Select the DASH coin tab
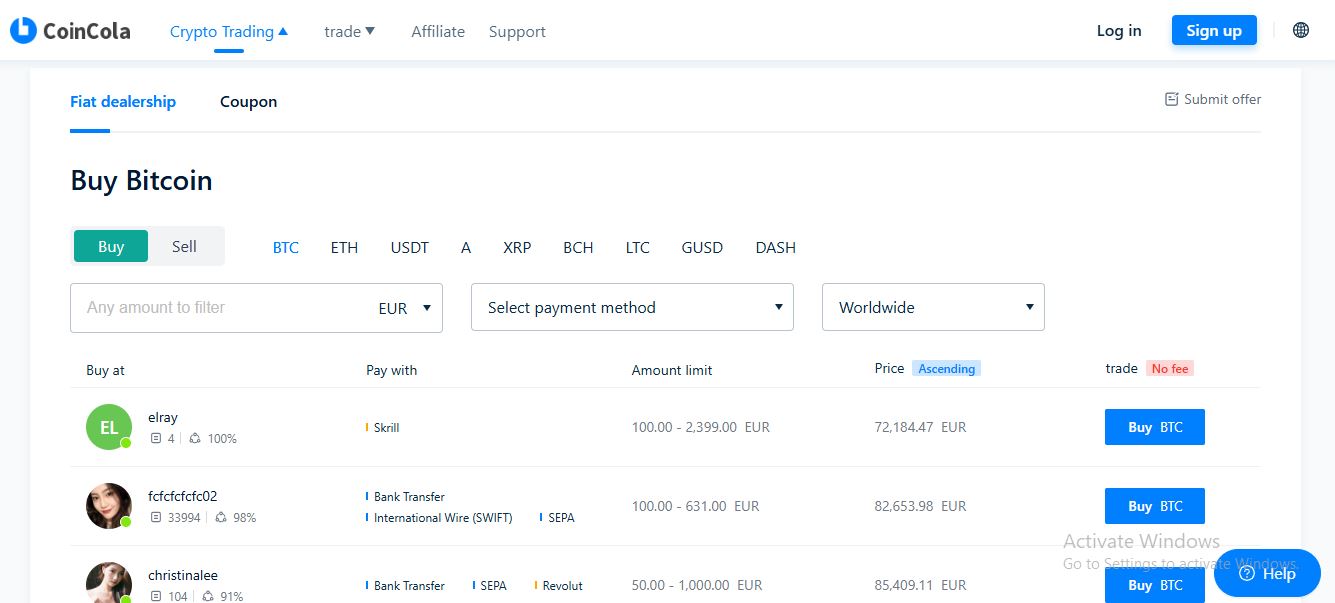This screenshot has height=603, width=1335. coord(776,247)
